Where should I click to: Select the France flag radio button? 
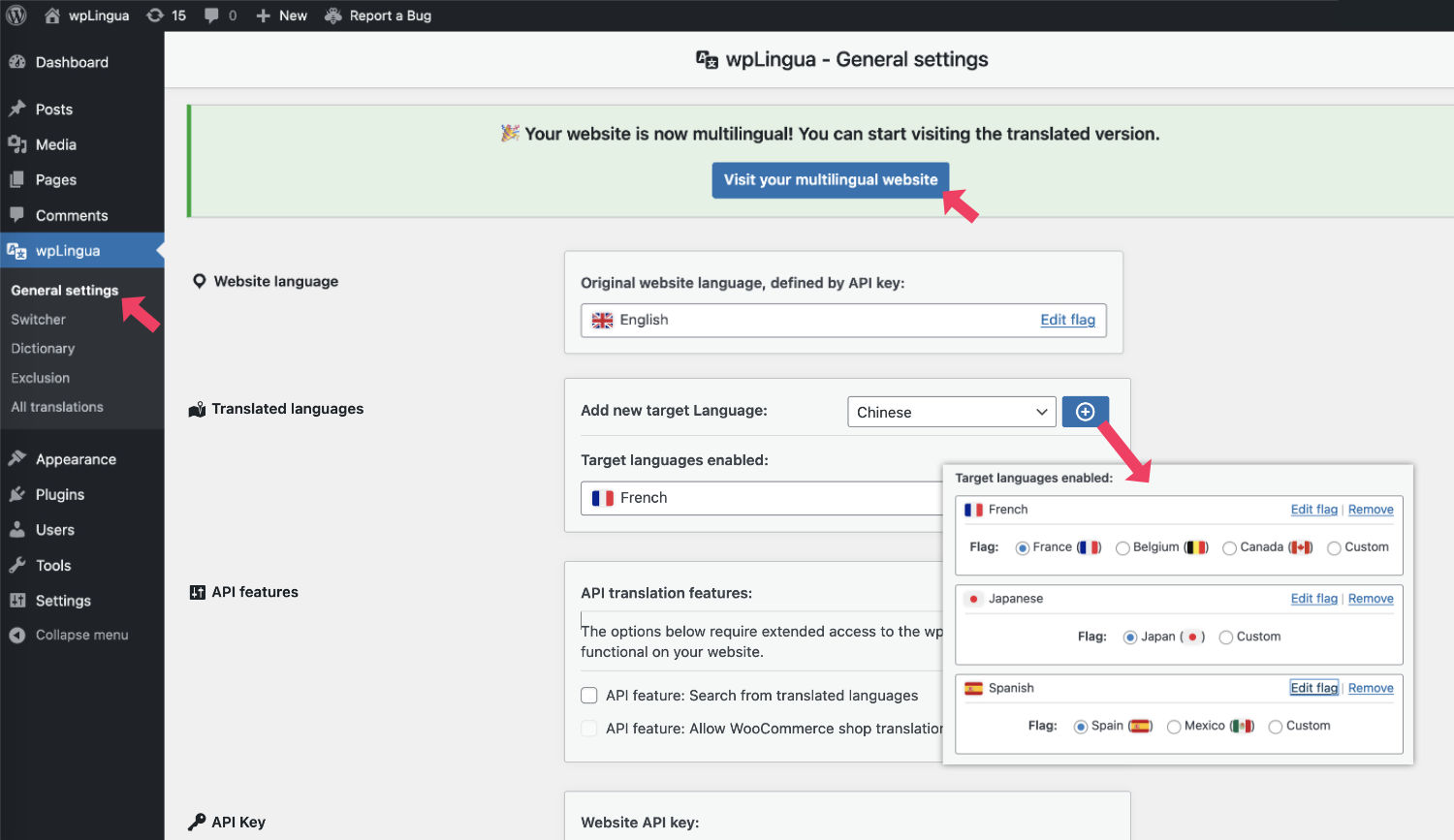[x=1022, y=548]
